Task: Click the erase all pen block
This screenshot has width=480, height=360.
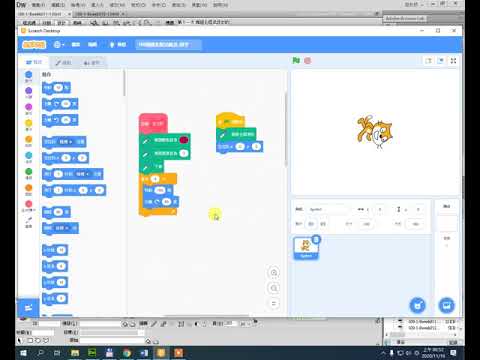Action: click(x=236, y=134)
